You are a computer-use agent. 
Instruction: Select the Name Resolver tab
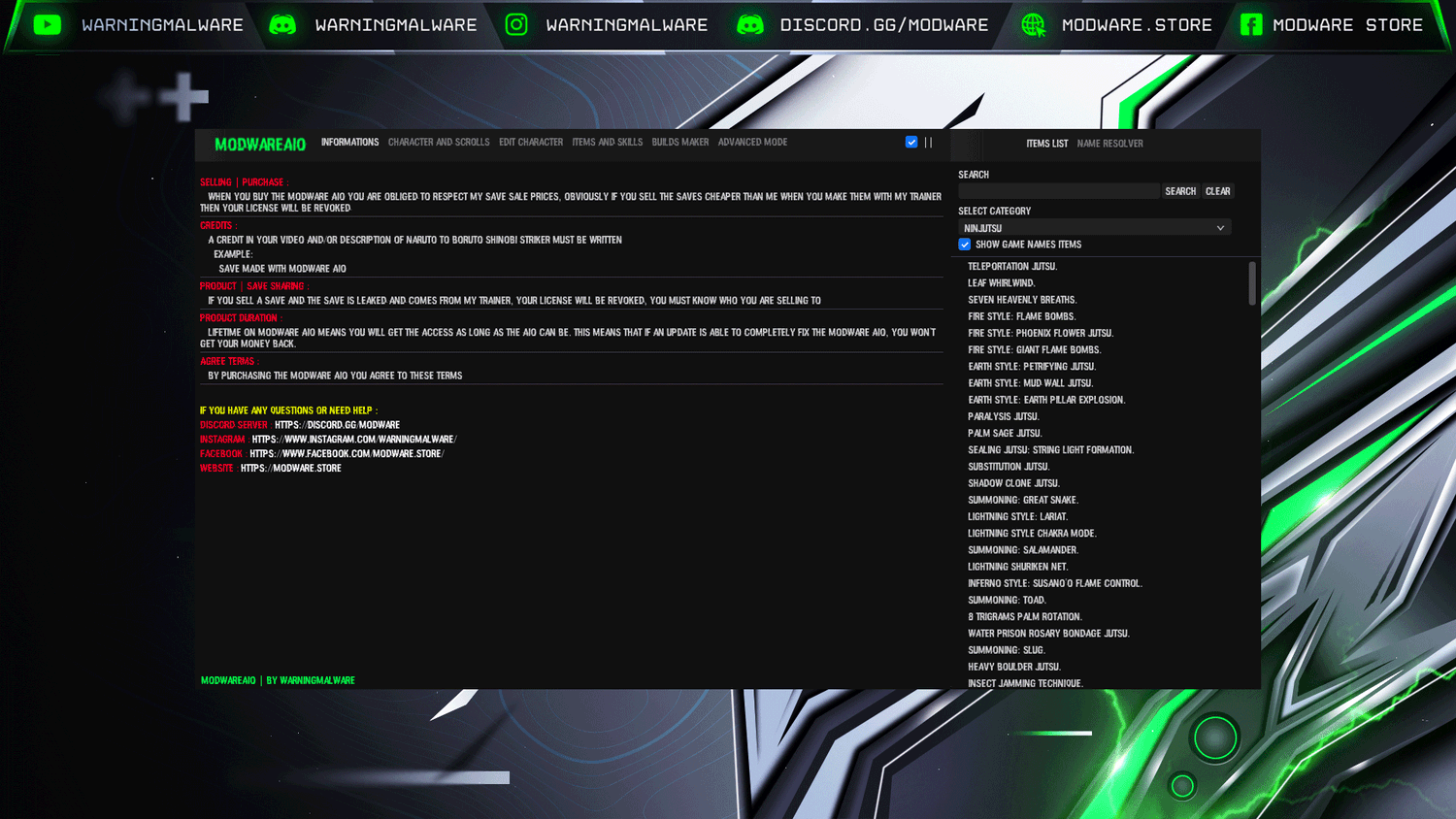tap(1109, 144)
